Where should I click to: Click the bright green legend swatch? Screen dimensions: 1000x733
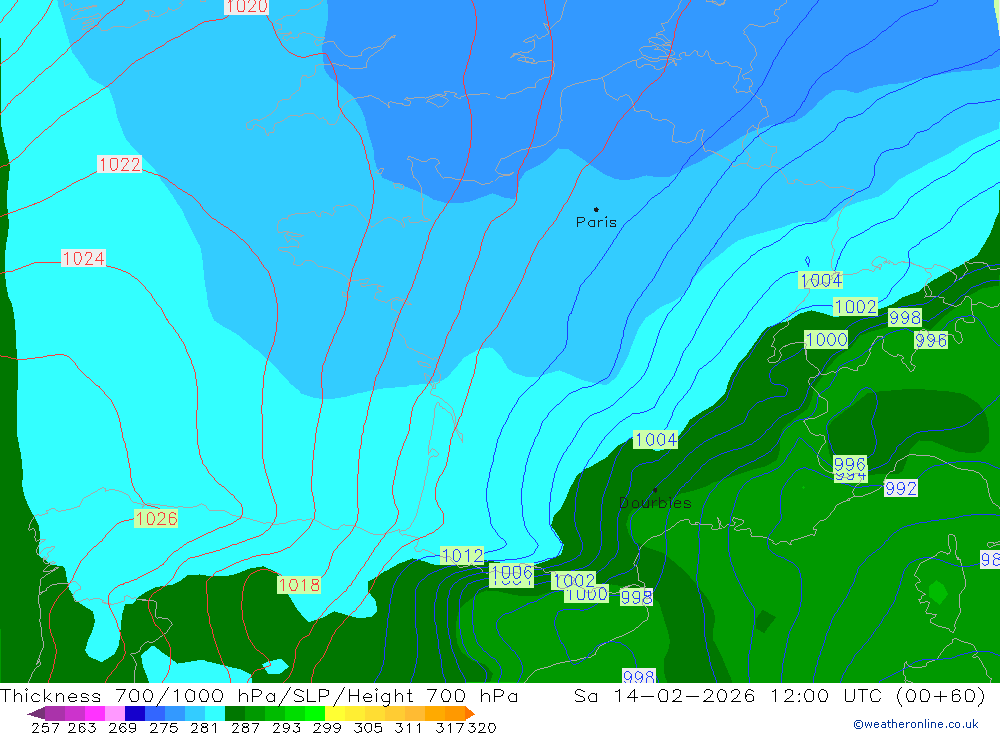[x=315, y=713]
